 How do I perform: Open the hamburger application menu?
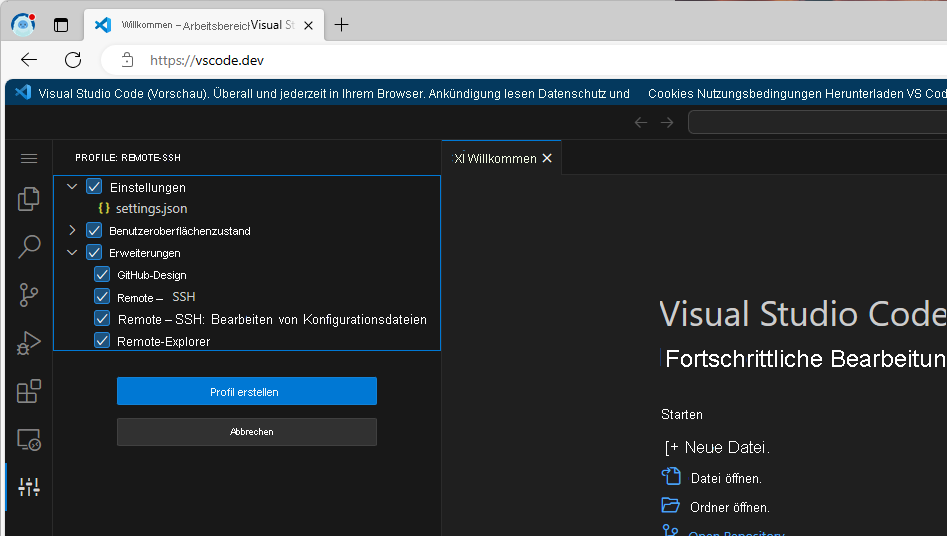point(28,158)
